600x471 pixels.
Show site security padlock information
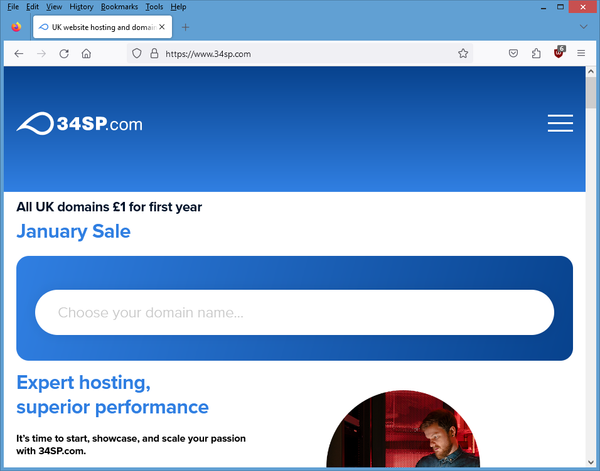154,54
